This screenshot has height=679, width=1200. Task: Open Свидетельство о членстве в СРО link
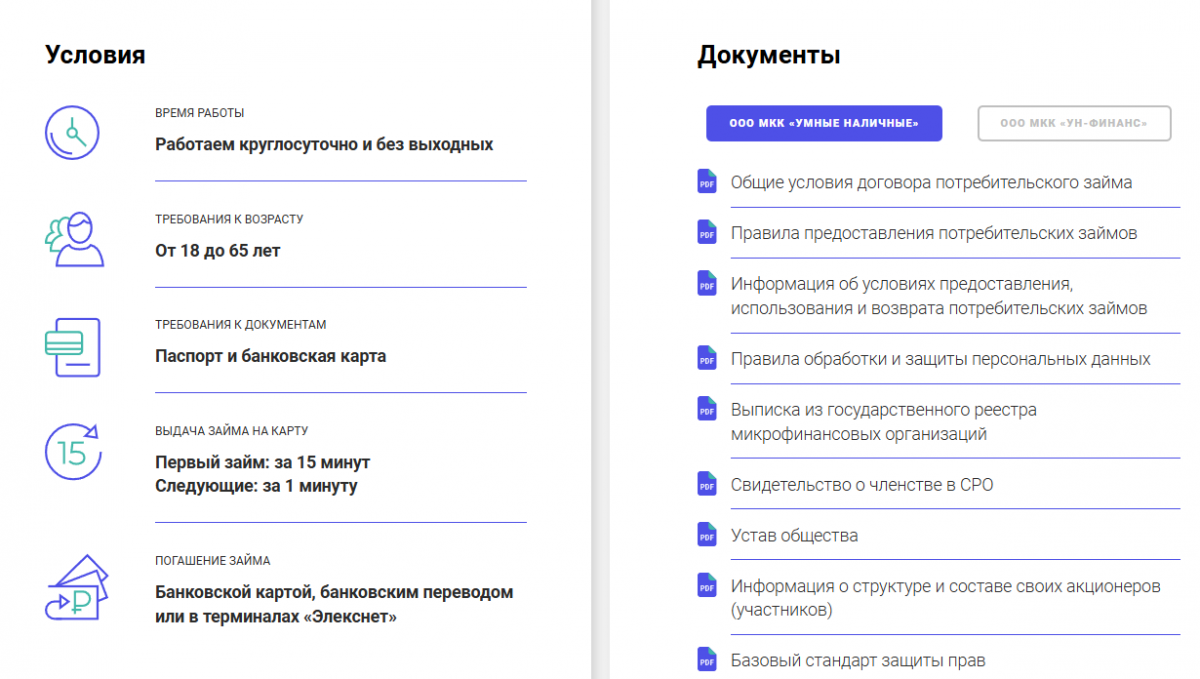point(862,484)
